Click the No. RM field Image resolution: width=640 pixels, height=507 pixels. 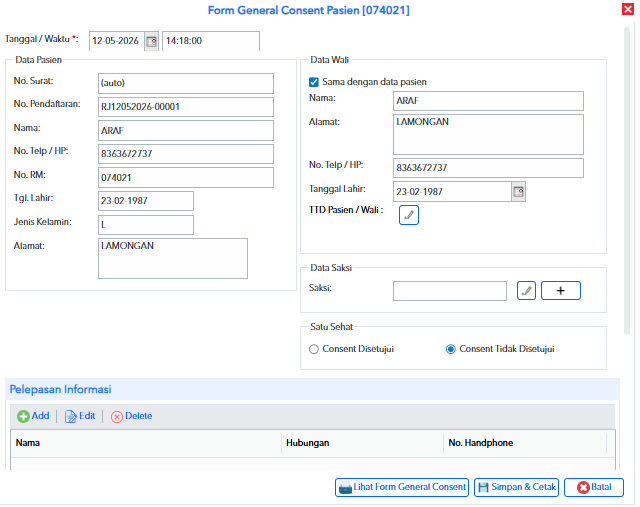tap(186, 178)
